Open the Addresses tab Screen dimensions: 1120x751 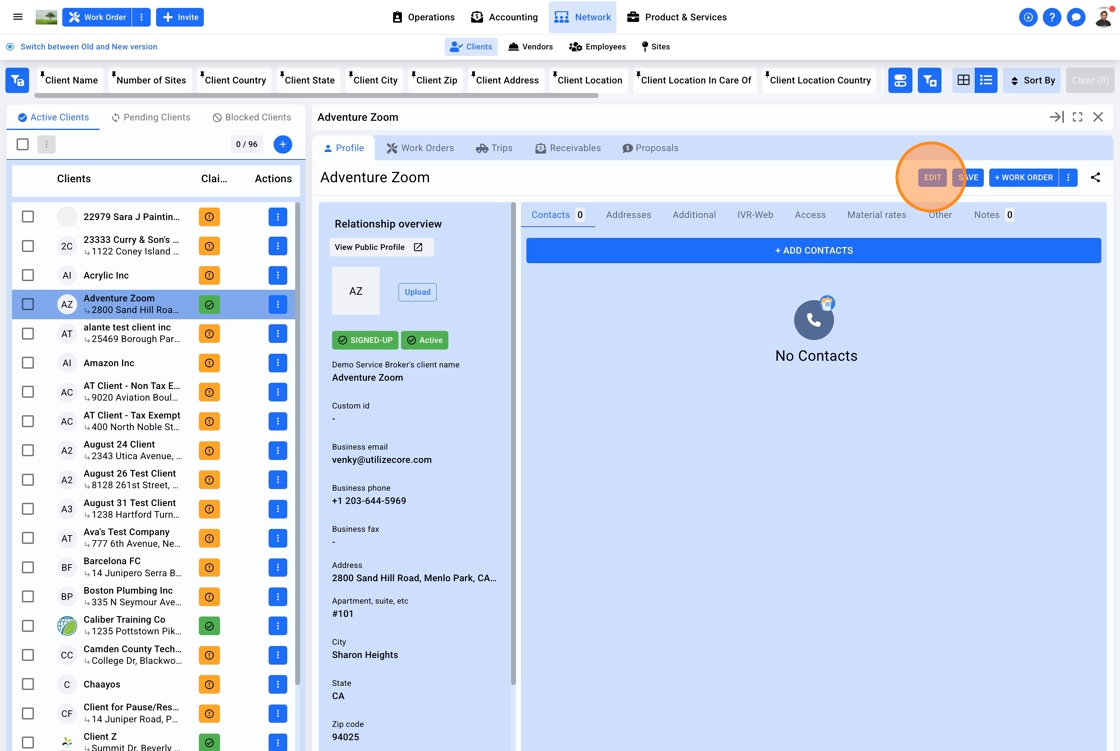pyautogui.click(x=629, y=214)
